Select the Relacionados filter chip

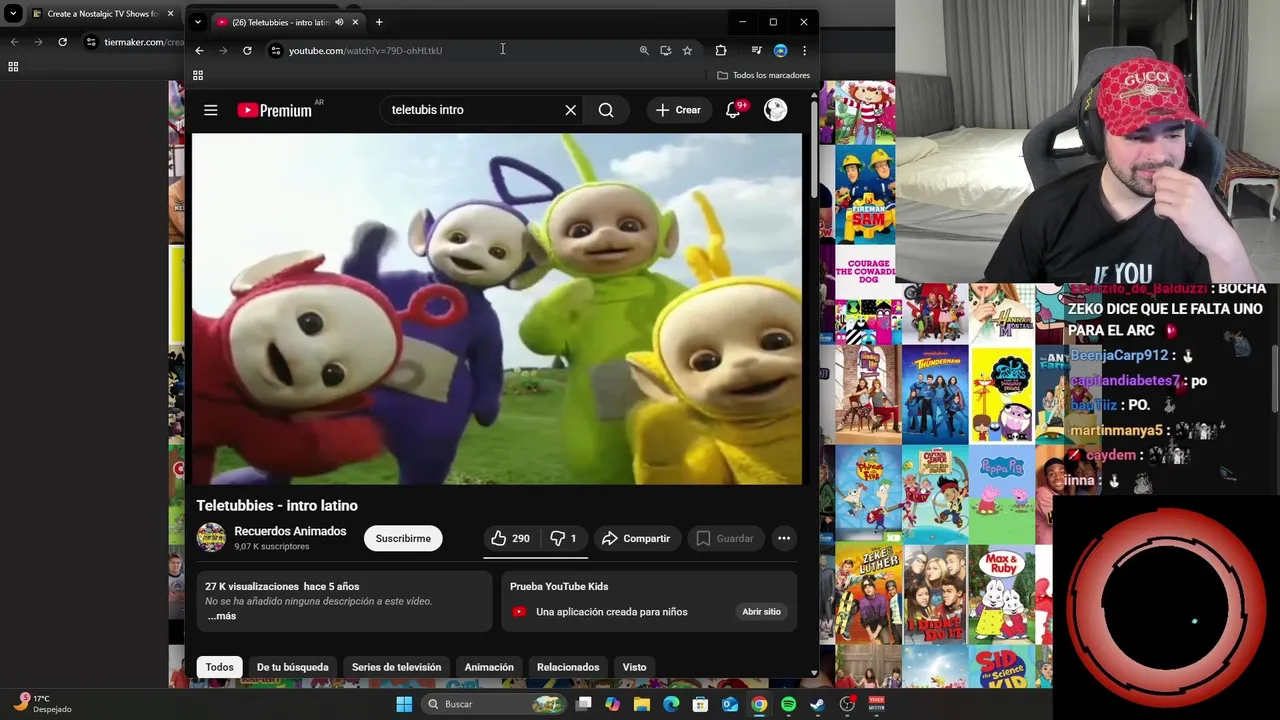[x=568, y=667]
